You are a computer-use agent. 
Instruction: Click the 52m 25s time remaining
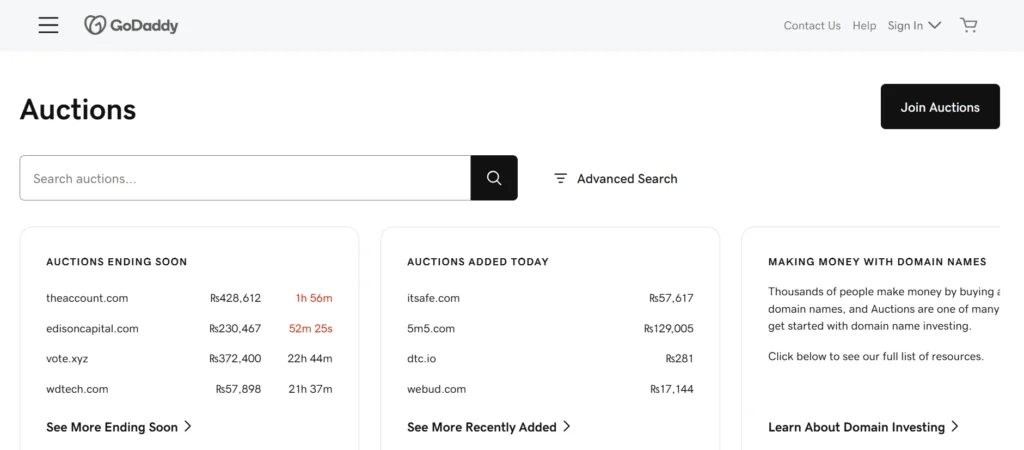pos(311,329)
